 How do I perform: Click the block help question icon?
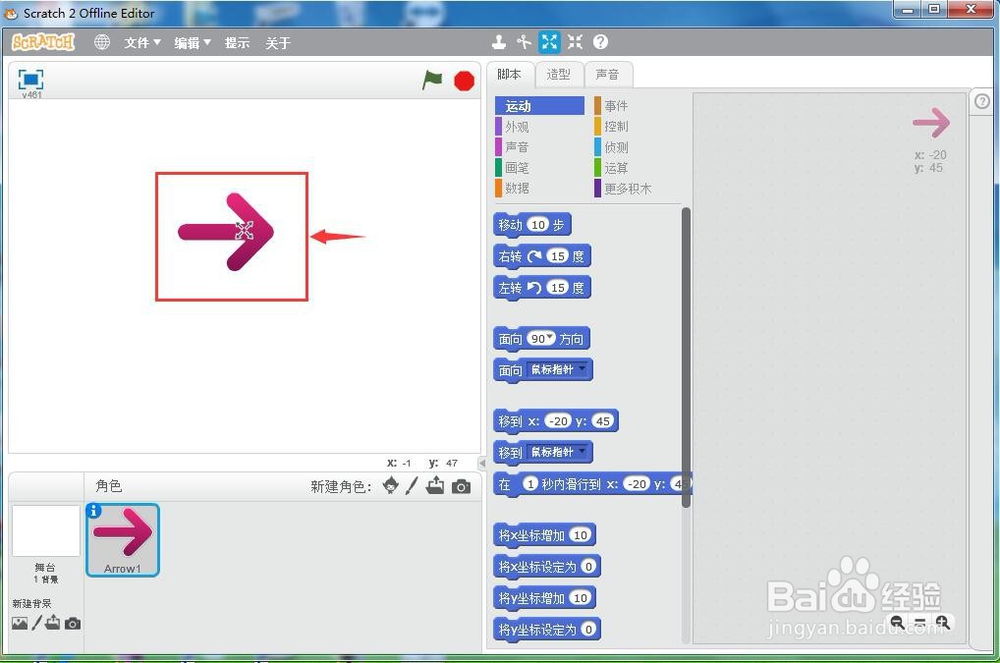[x=600, y=42]
